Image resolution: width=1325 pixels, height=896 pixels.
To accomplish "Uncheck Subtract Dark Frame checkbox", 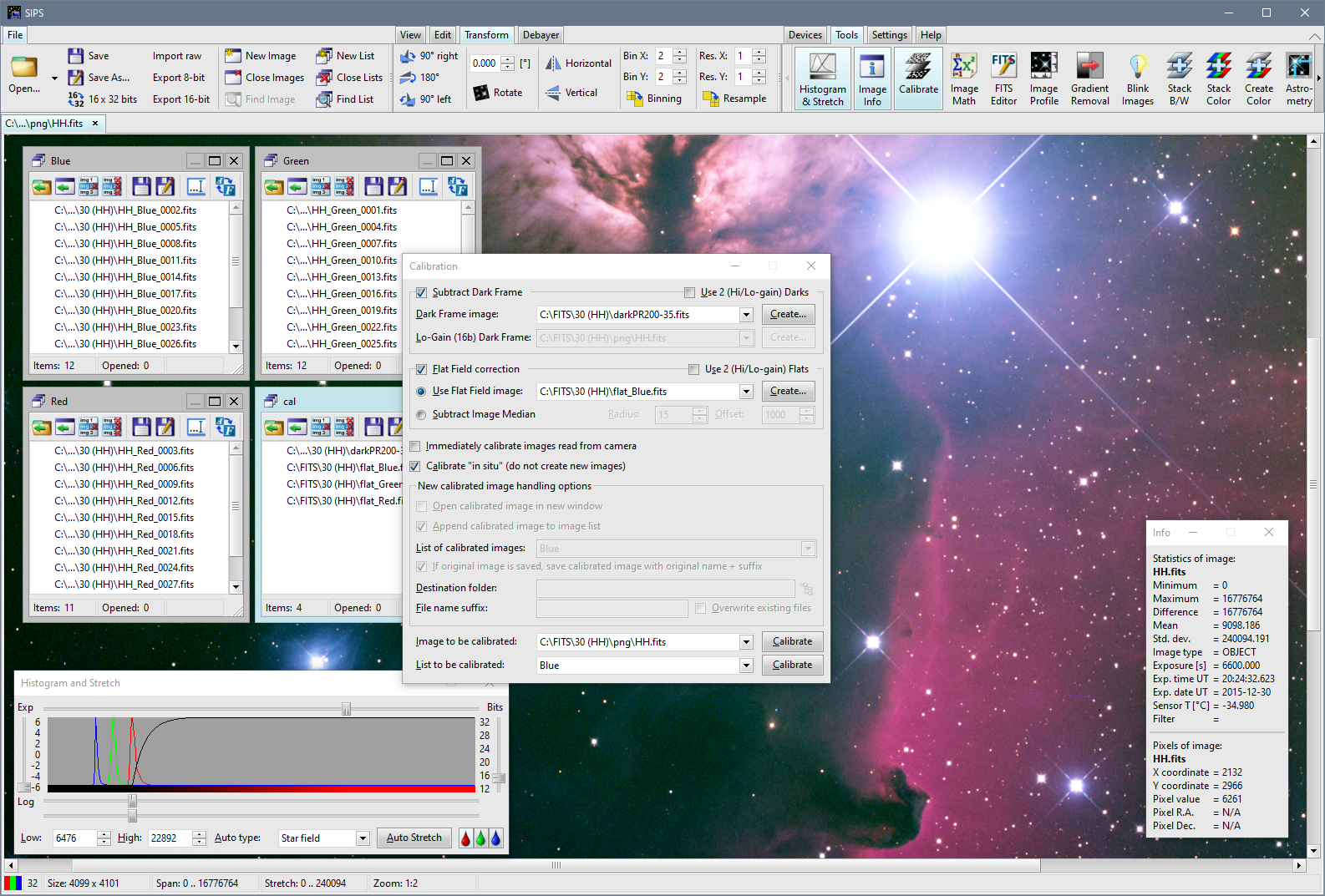I will [x=421, y=292].
